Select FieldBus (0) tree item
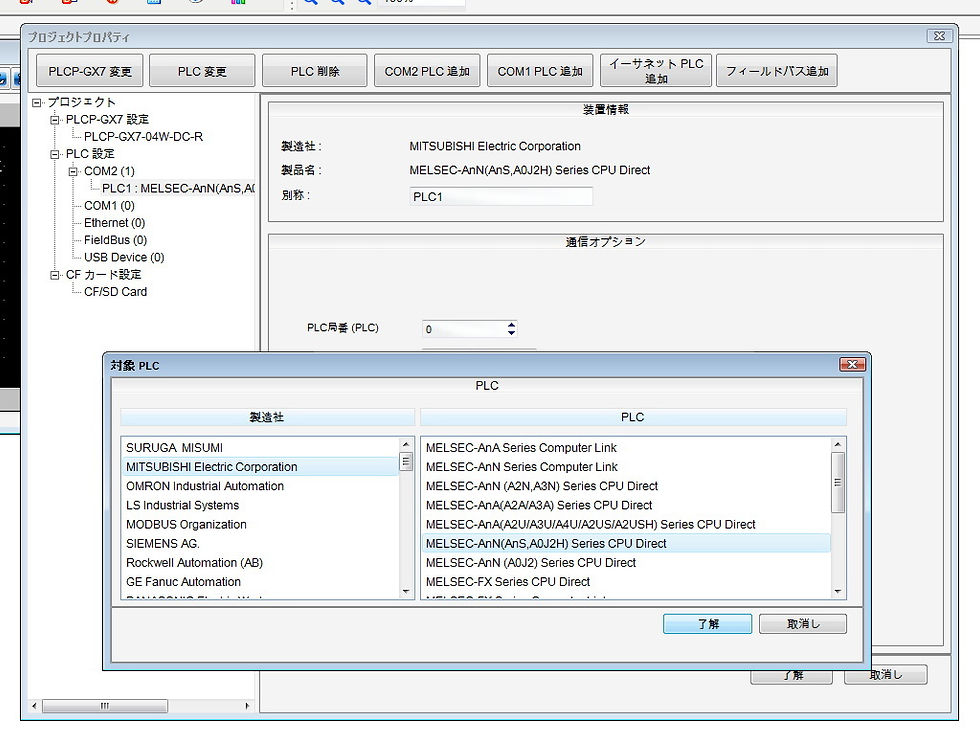 [116, 240]
